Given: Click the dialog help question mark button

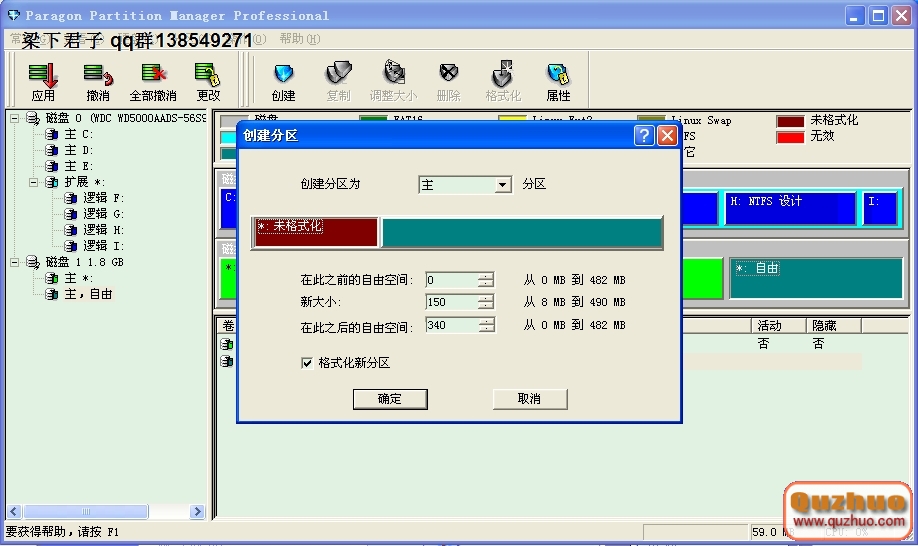Looking at the screenshot, I should (x=644, y=136).
